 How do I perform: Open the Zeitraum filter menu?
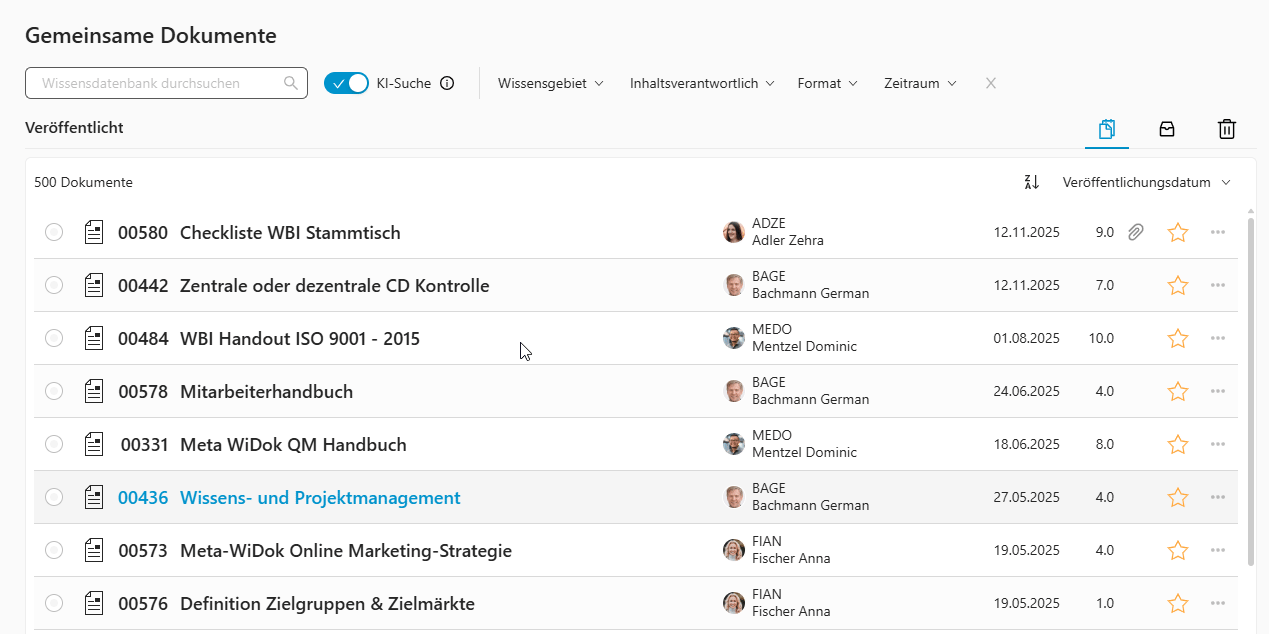click(x=920, y=83)
